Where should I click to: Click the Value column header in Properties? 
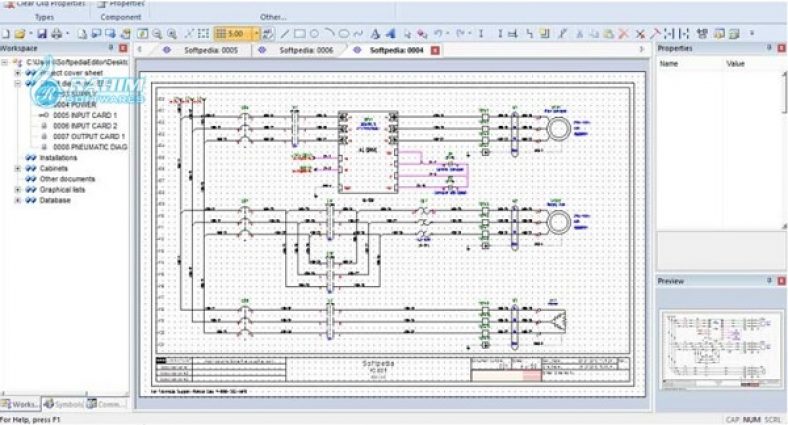pos(735,64)
